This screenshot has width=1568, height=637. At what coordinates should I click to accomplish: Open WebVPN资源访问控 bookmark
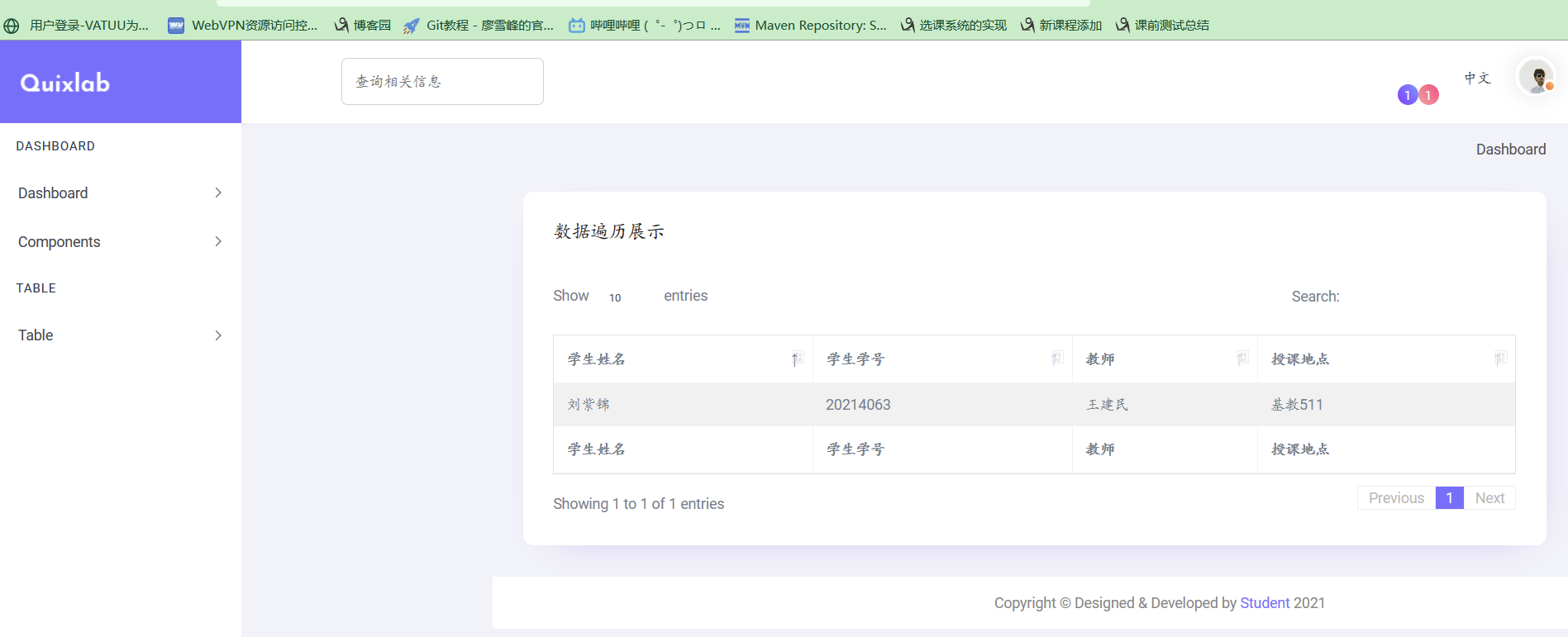coord(243,26)
